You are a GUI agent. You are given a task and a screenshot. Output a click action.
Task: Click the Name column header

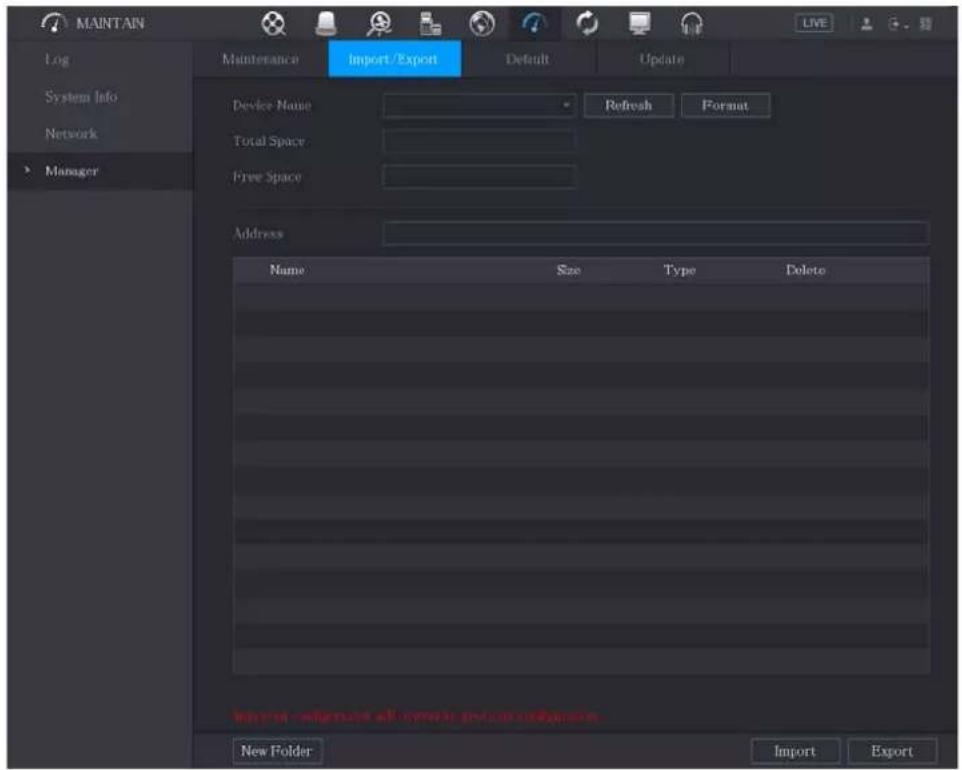click(287, 270)
